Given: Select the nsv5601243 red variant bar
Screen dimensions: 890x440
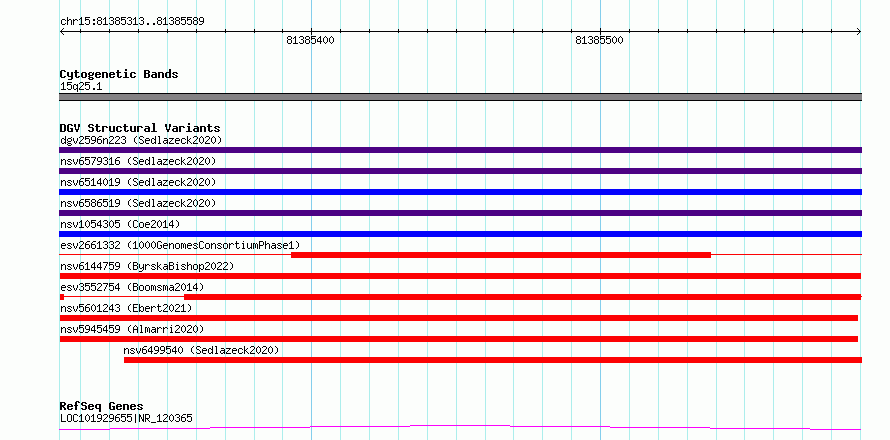Looking at the screenshot, I should pos(459,318).
